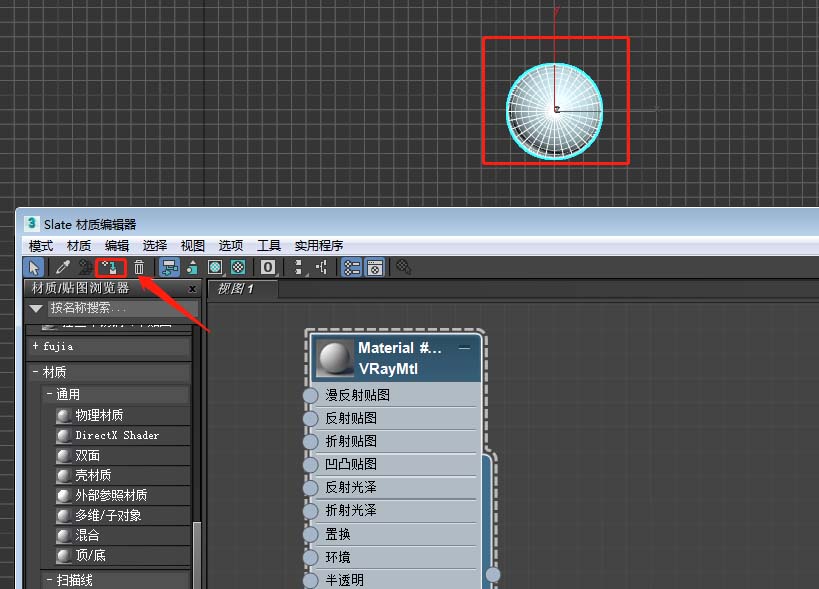The height and width of the screenshot is (589, 819).
Task: Click the search dropdown arrow above the browser list
Action: click(x=38, y=307)
